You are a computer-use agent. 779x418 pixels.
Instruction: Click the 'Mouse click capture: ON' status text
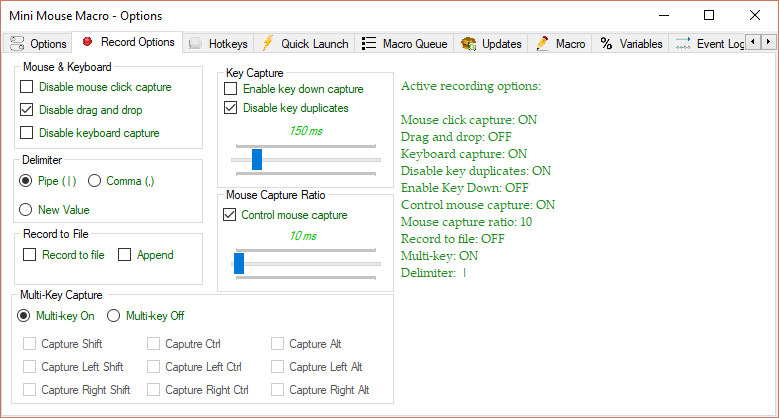coord(469,120)
